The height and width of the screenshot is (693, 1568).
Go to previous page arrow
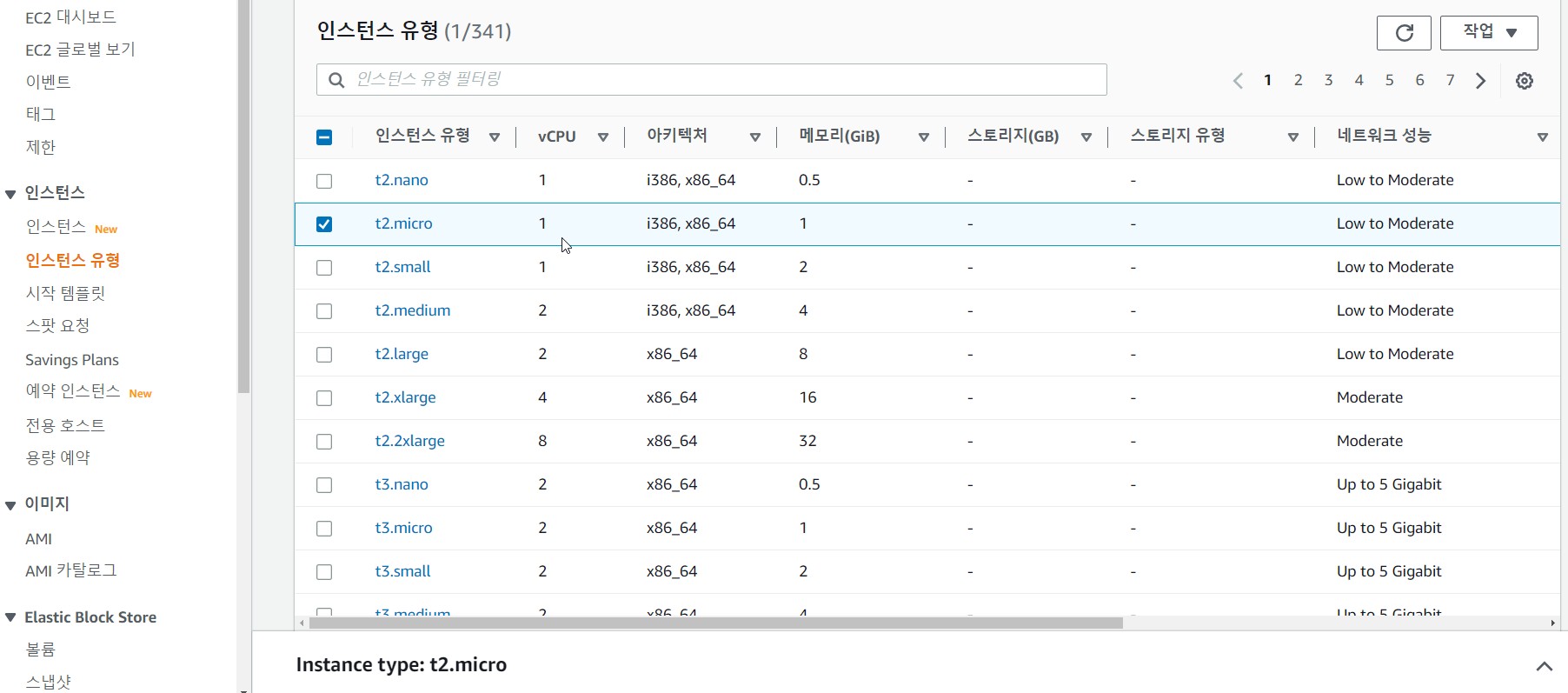point(1238,81)
